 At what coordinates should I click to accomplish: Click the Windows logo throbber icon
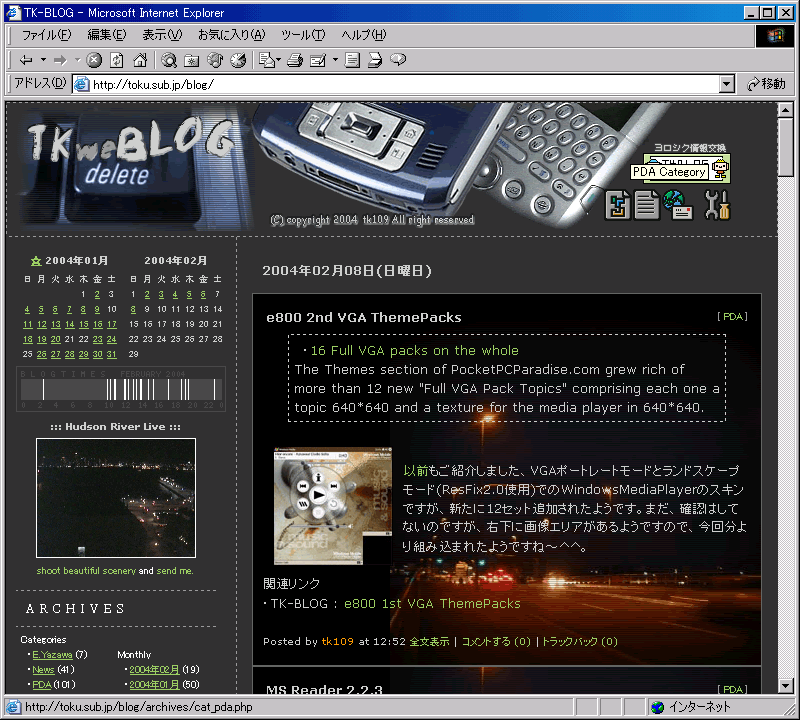[x=774, y=36]
